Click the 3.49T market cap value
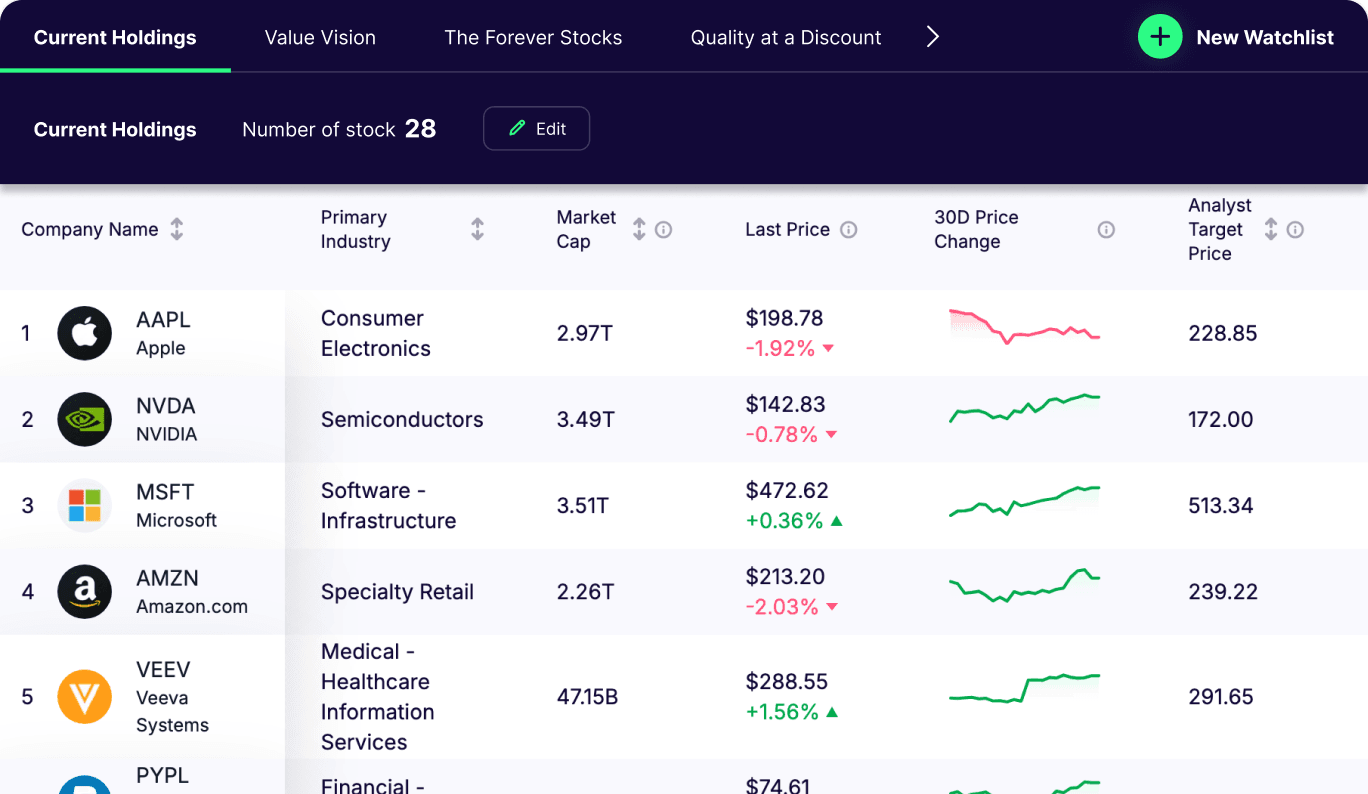The height and width of the screenshot is (794, 1368). pyautogui.click(x=586, y=419)
